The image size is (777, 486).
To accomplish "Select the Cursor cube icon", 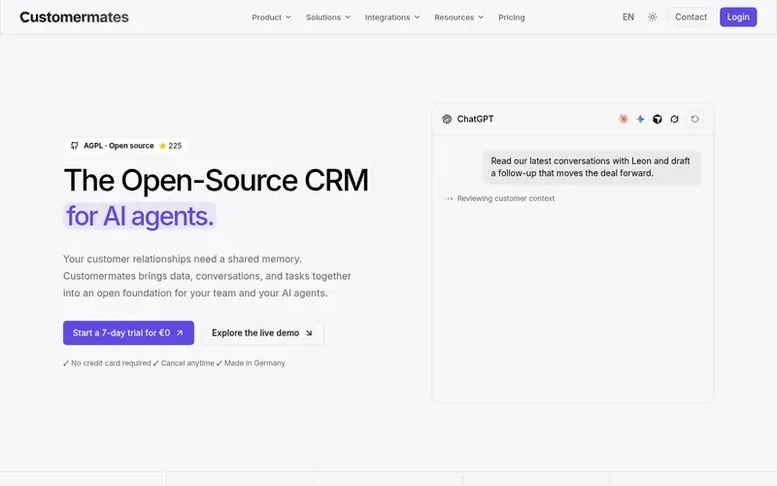I will tap(657, 119).
